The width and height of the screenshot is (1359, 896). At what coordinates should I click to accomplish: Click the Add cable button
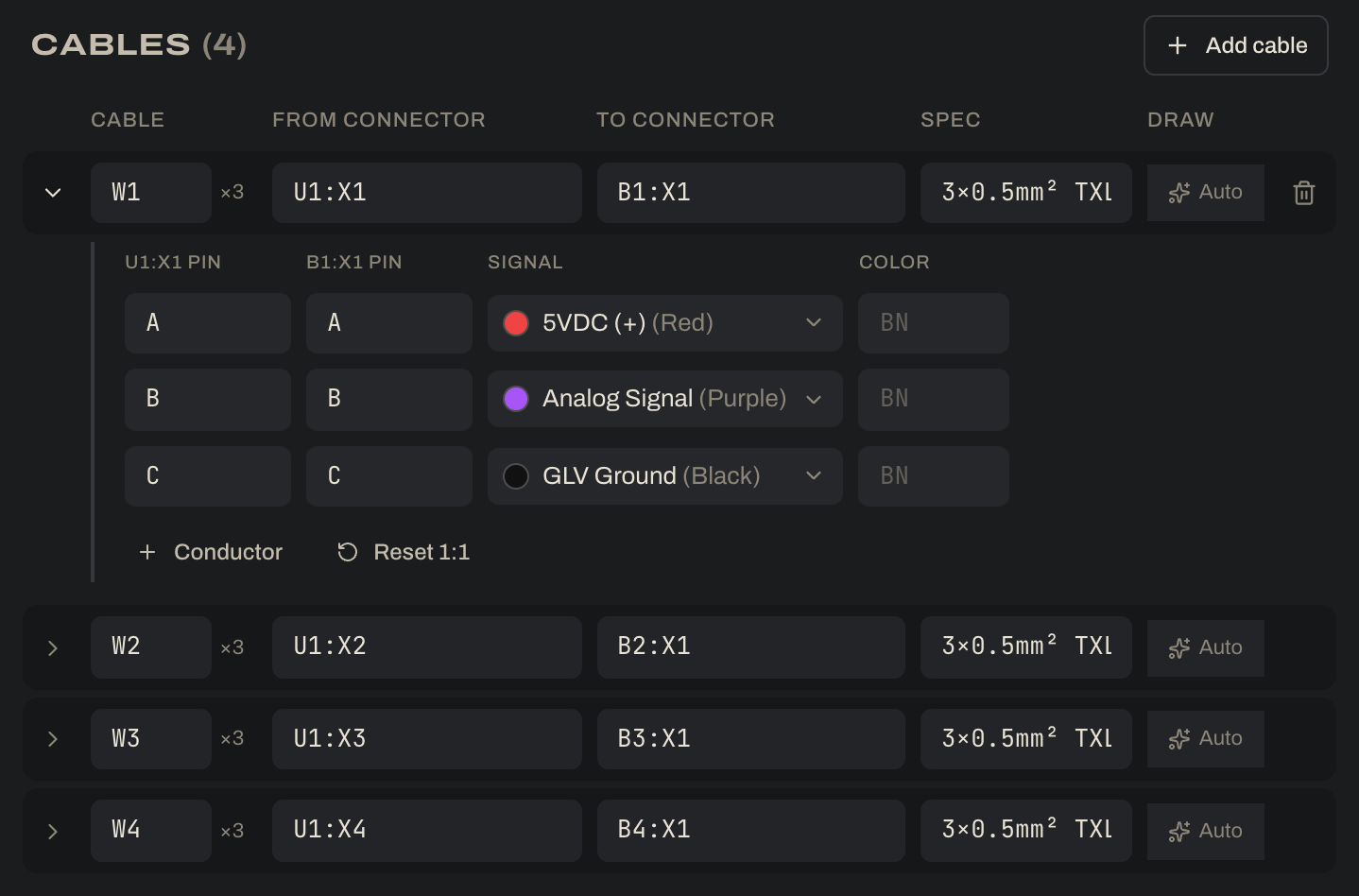pyautogui.click(x=1236, y=45)
